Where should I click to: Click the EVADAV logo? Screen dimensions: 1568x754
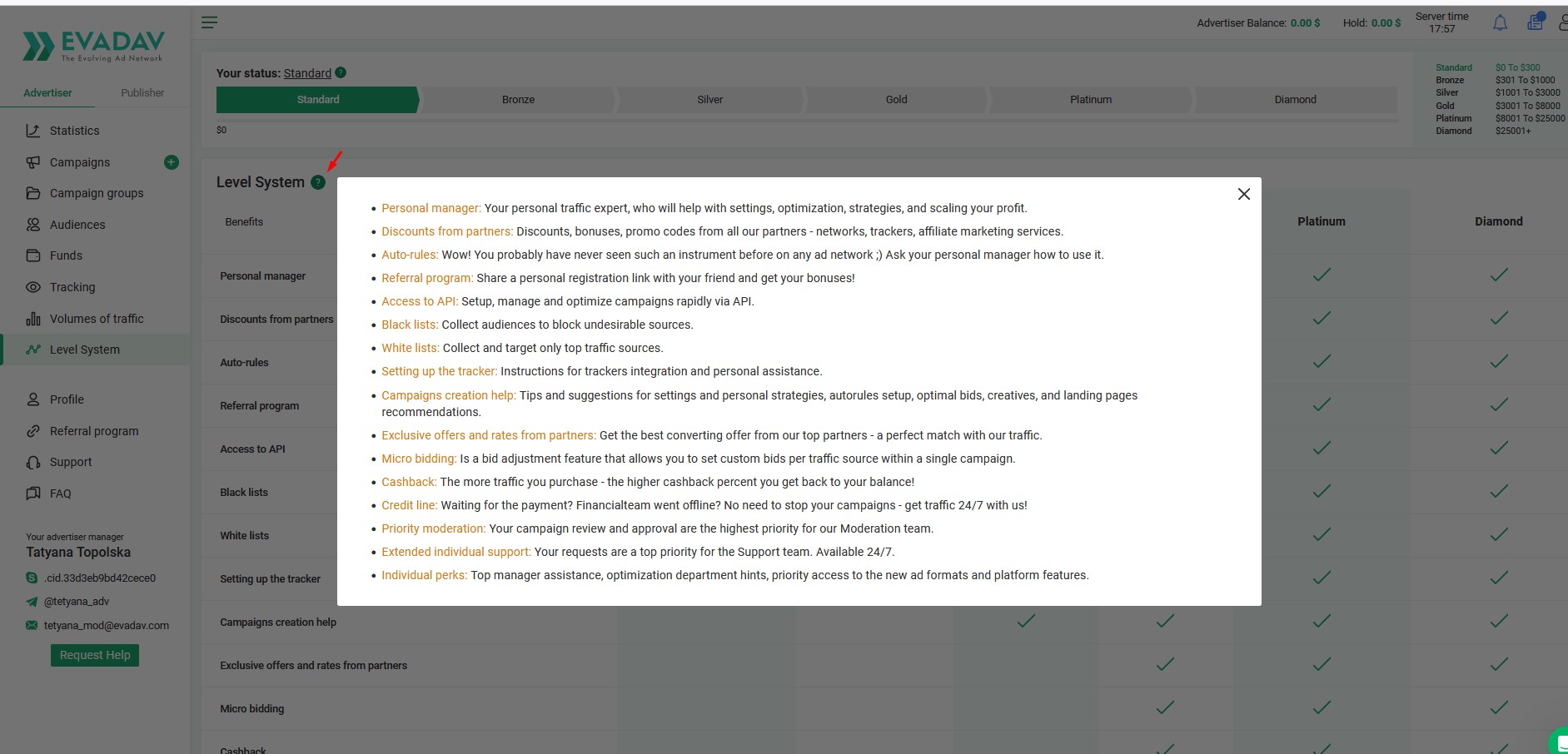[93, 47]
